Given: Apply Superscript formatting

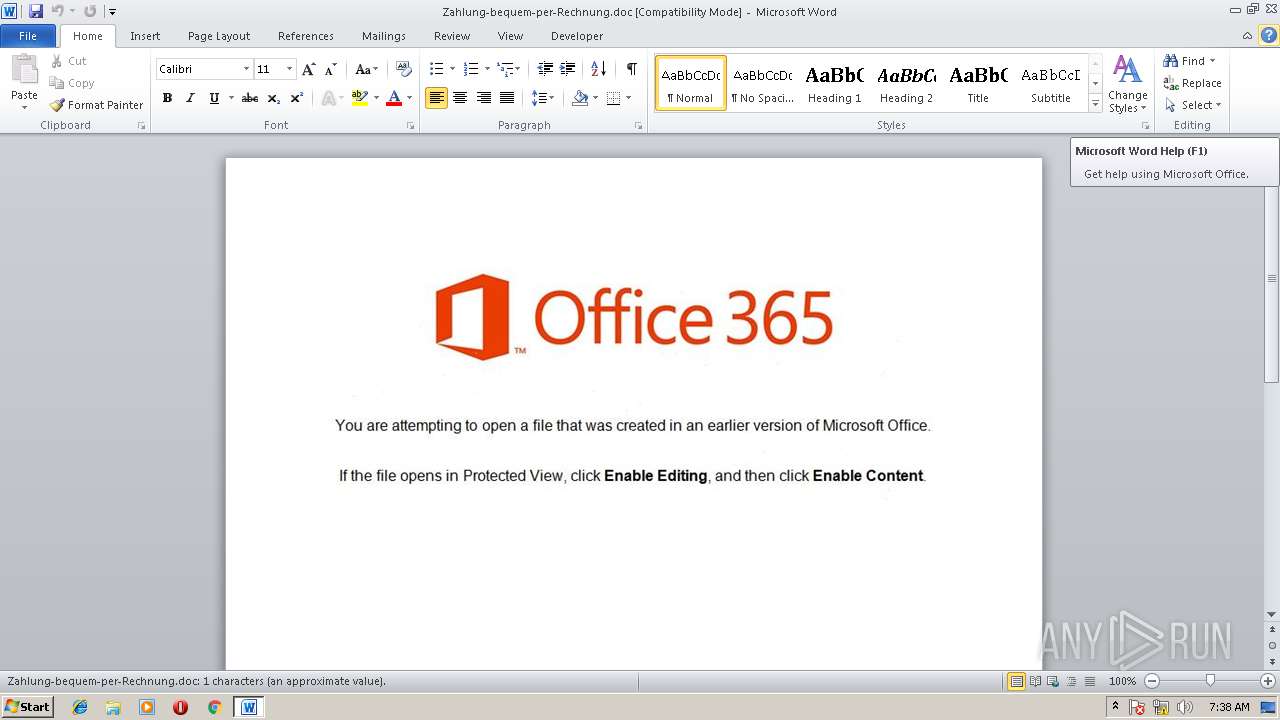Looking at the screenshot, I should point(296,98).
